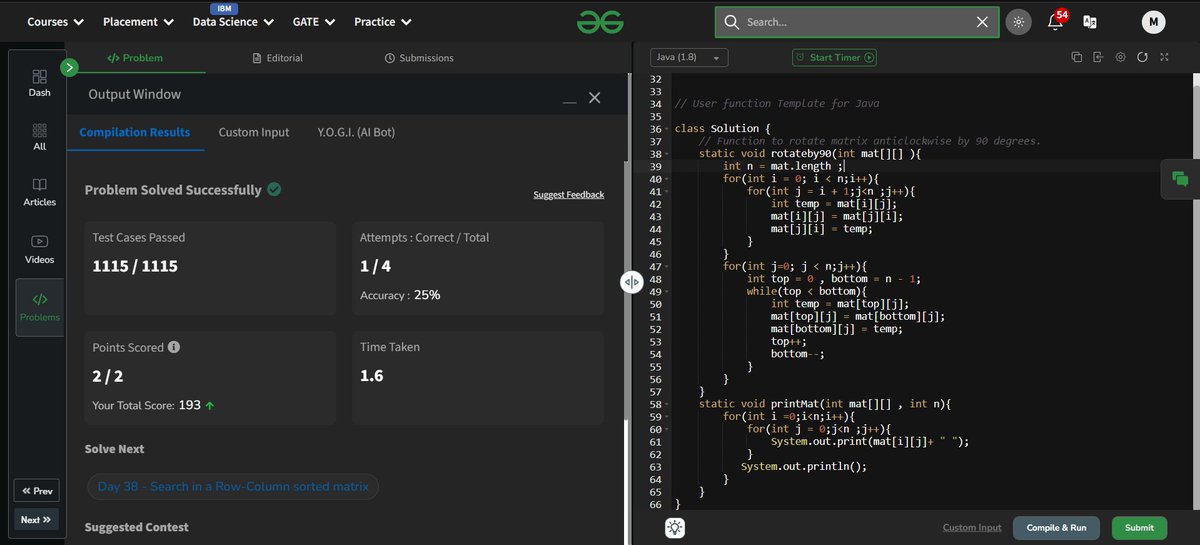Expand the Practice dropdown

pos(383,22)
